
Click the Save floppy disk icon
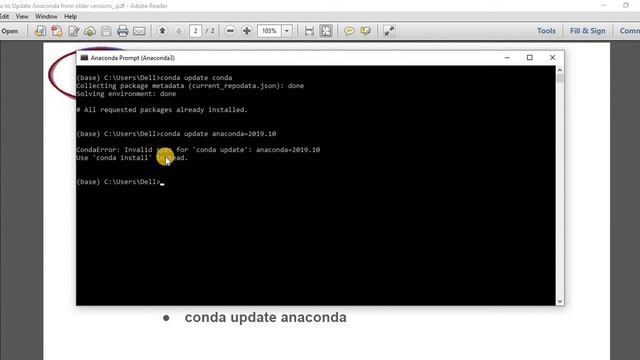pos(106,31)
